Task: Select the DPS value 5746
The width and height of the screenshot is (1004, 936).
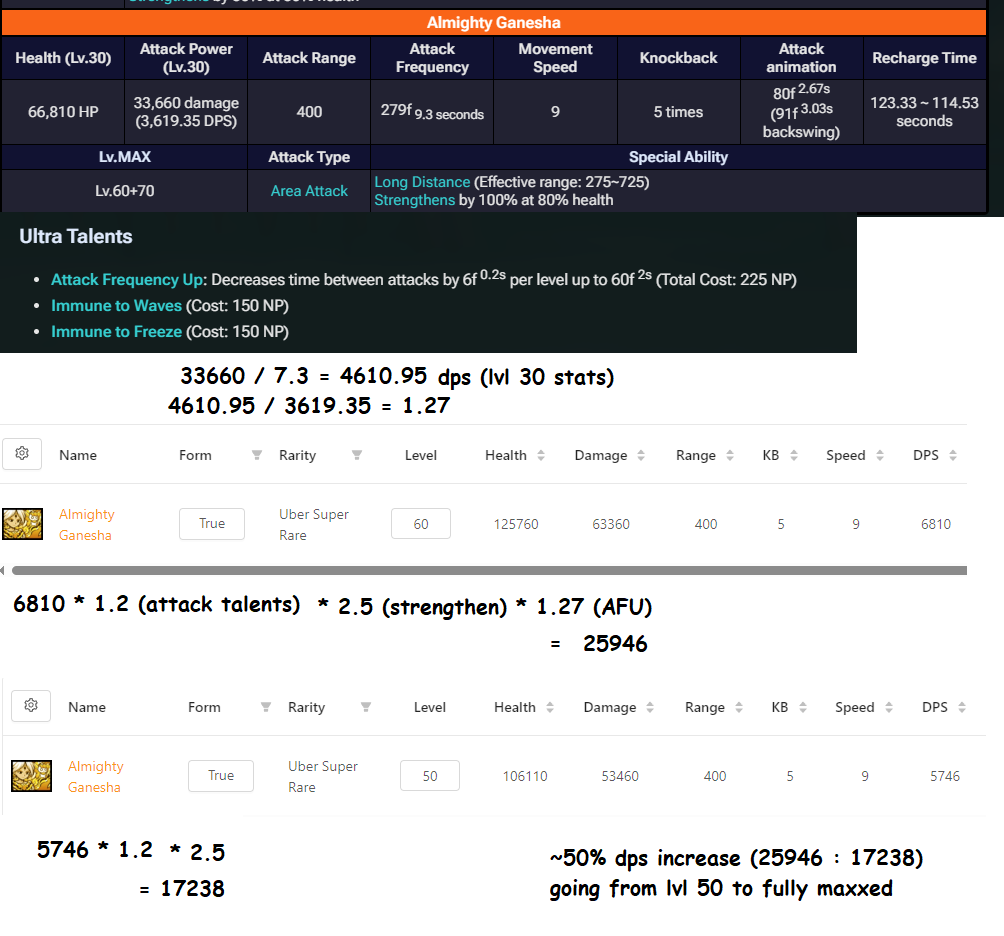Action: click(944, 775)
